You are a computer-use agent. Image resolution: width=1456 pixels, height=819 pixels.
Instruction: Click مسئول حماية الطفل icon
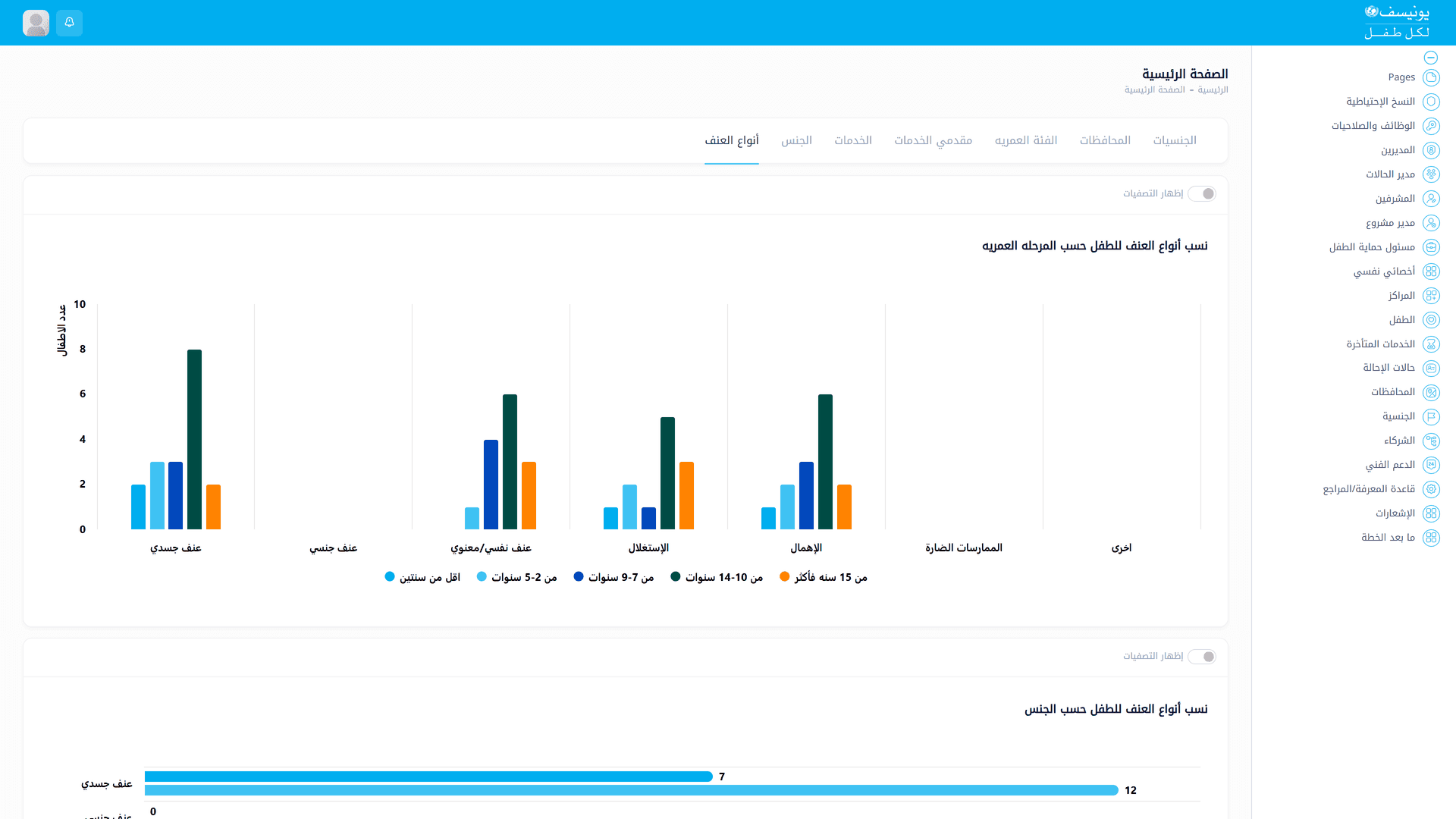[x=1431, y=247]
